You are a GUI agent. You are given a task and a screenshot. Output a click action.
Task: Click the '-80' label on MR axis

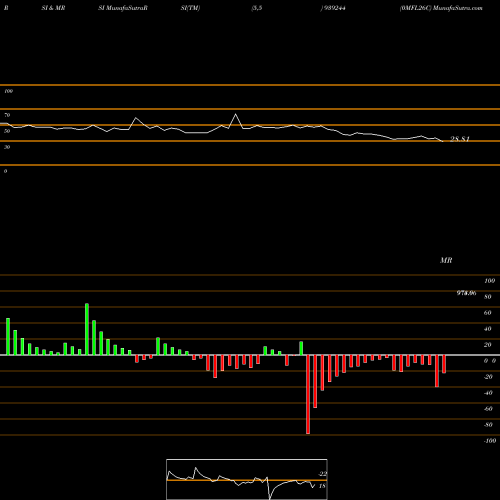488,425
